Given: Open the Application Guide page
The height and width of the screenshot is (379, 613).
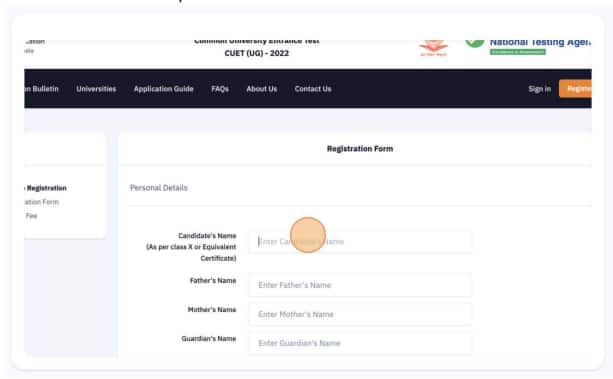Looking at the screenshot, I should click(x=163, y=89).
